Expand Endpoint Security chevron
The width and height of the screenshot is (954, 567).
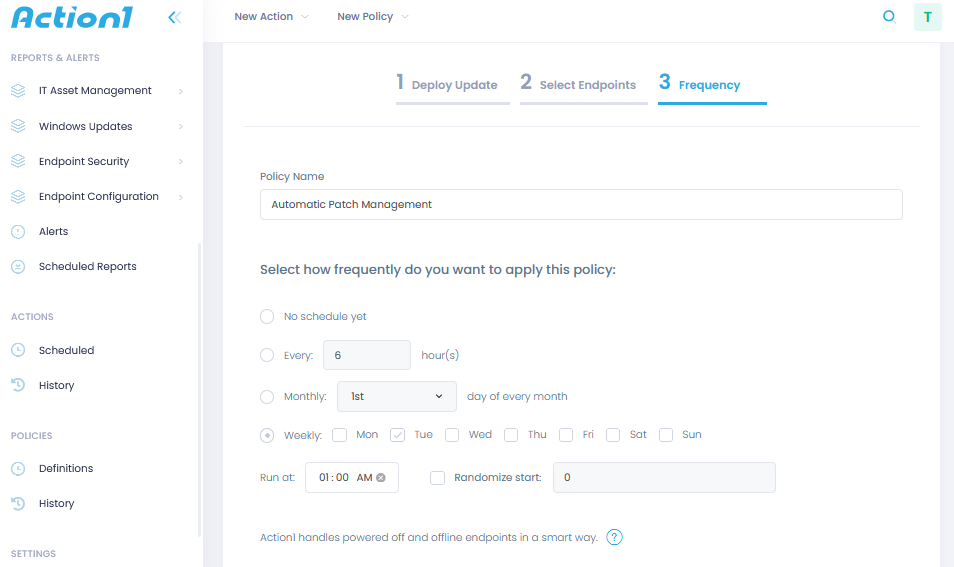(x=181, y=162)
